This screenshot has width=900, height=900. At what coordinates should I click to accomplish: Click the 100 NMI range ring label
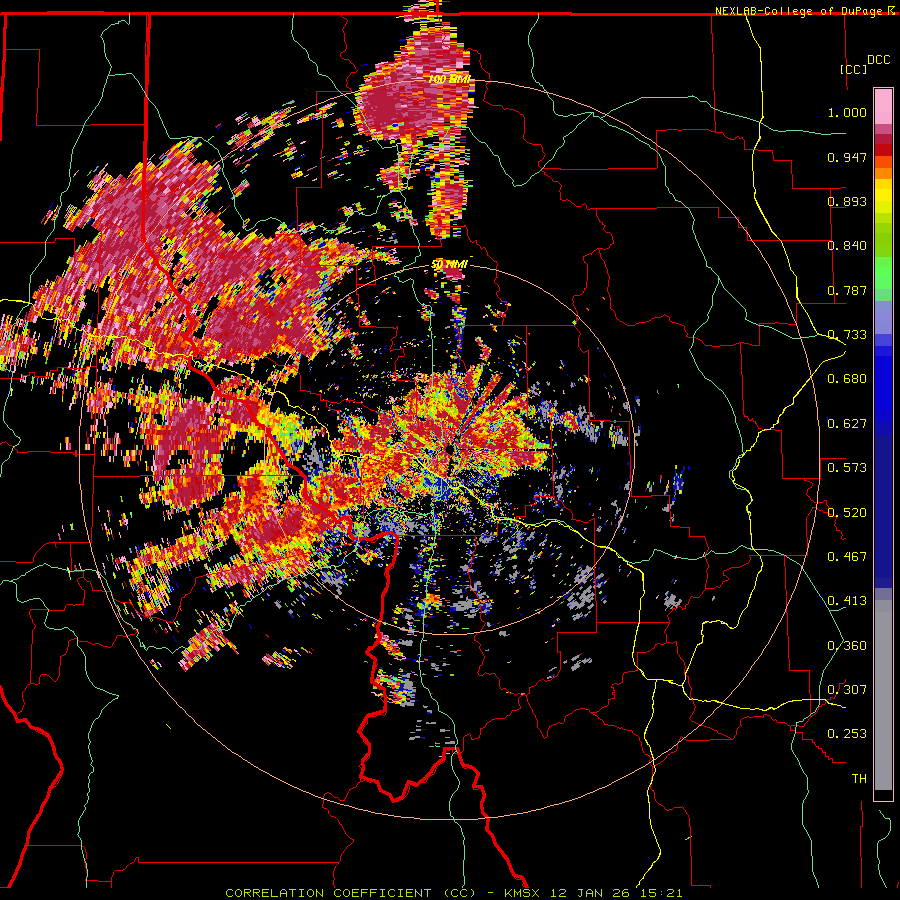pyautogui.click(x=449, y=79)
